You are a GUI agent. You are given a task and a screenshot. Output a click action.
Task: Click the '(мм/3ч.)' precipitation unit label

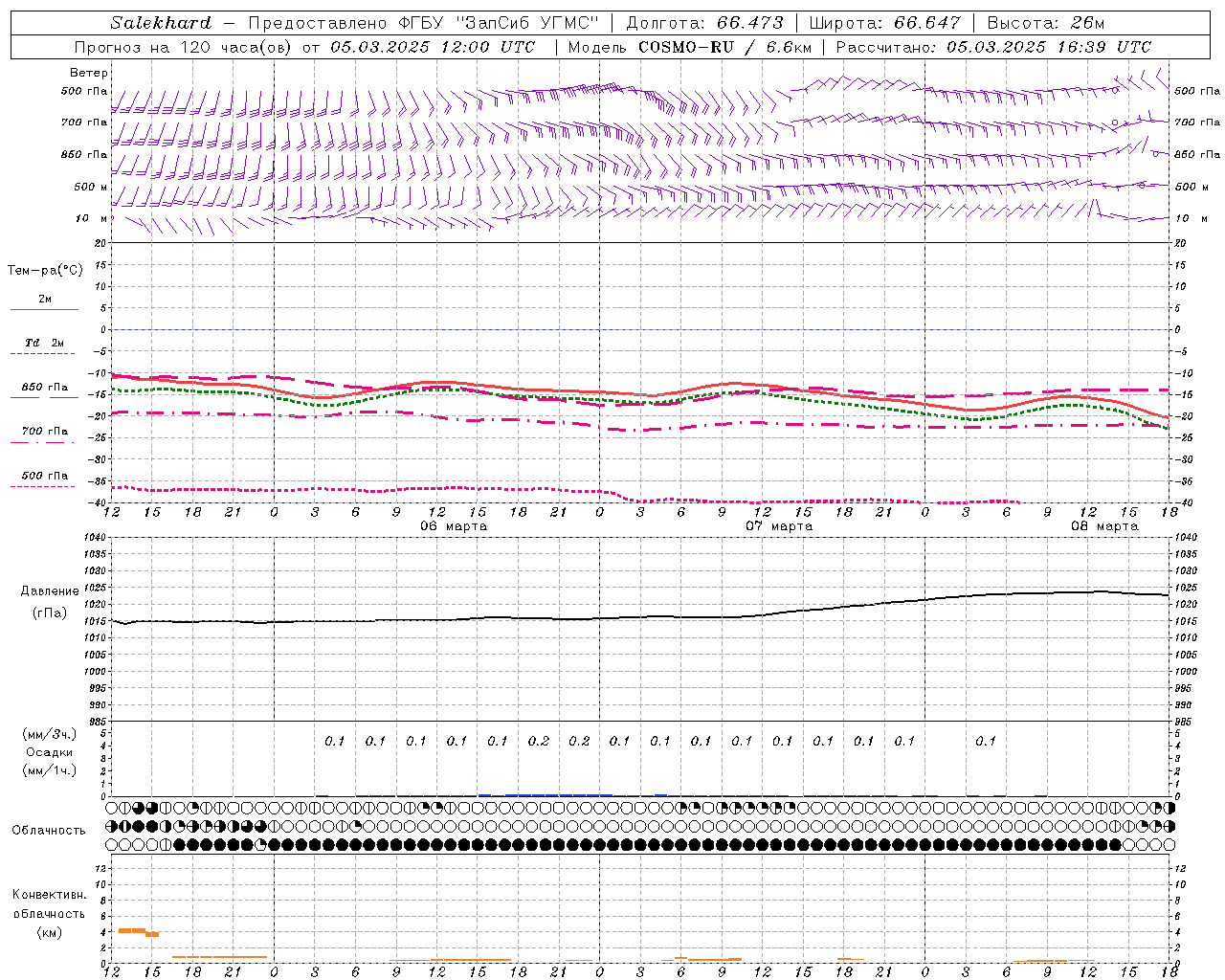(x=50, y=734)
